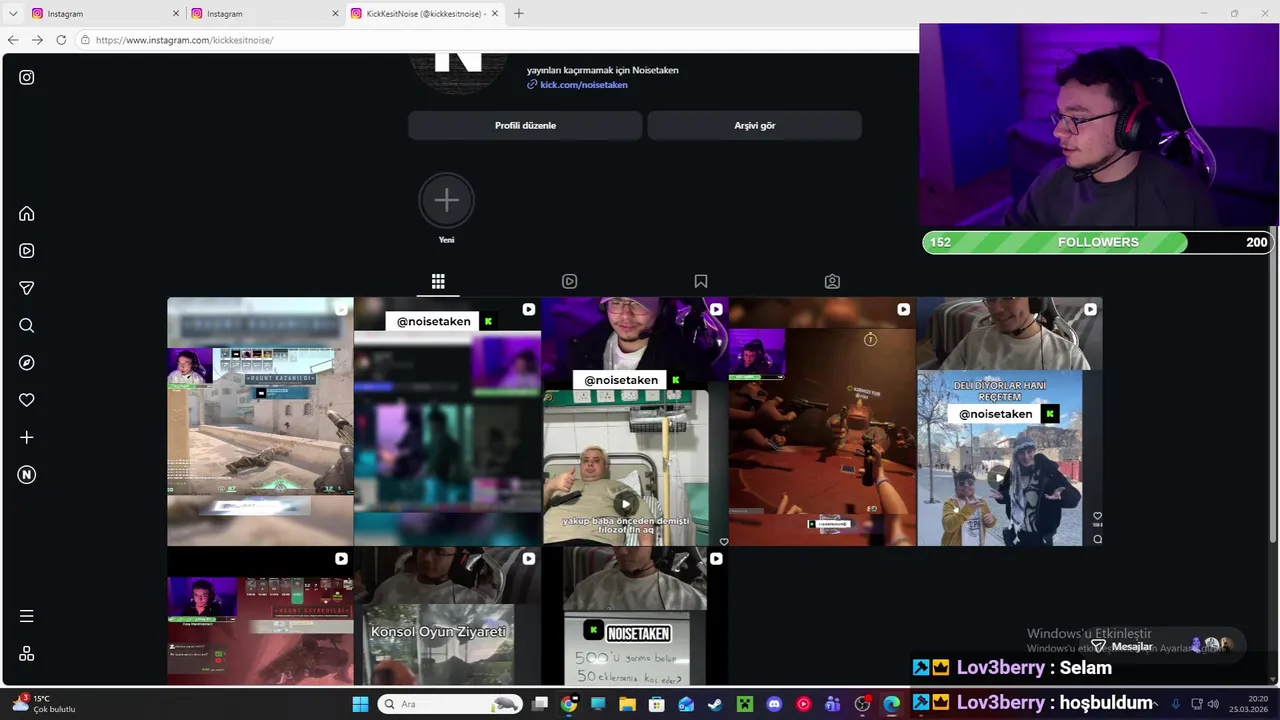The height and width of the screenshot is (720, 1280).
Task: Open Microsoft Store from the taskbar
Action: (657, 704)
